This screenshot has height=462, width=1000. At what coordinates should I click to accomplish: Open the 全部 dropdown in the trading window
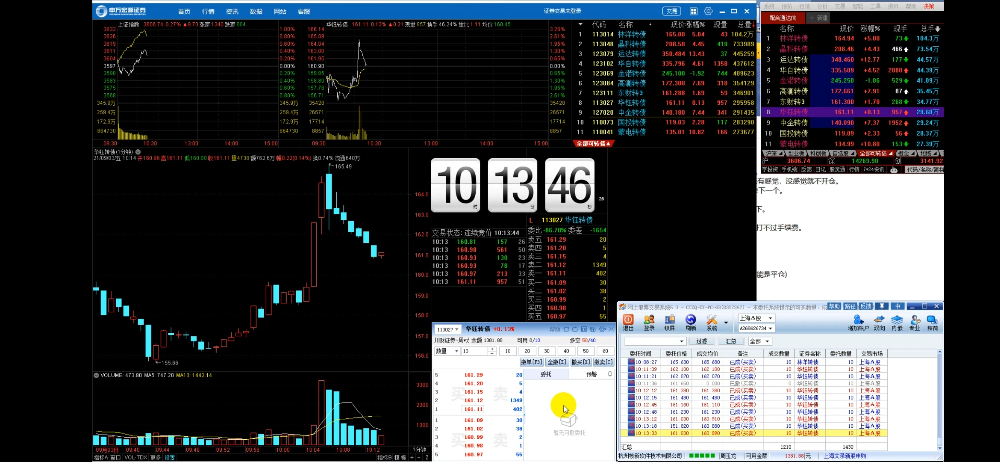click(760, 341)
